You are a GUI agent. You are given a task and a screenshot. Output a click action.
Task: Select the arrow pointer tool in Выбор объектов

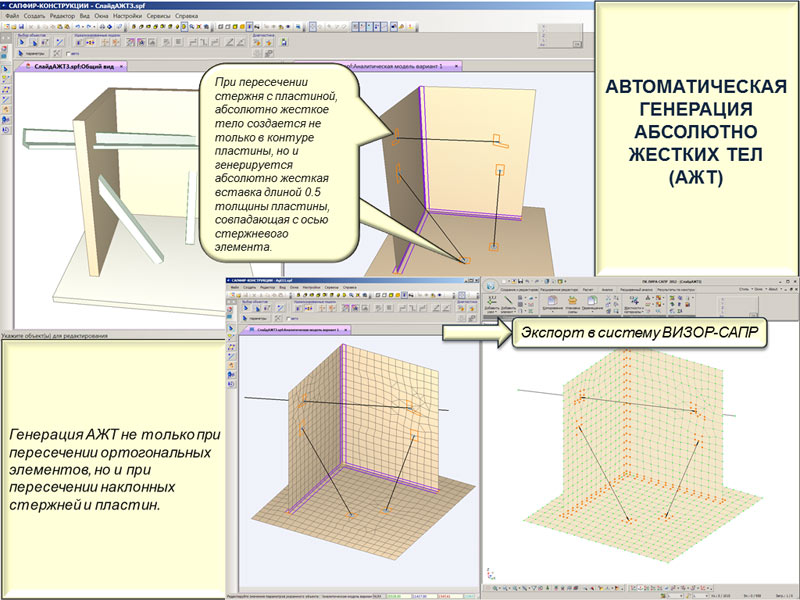22,43
